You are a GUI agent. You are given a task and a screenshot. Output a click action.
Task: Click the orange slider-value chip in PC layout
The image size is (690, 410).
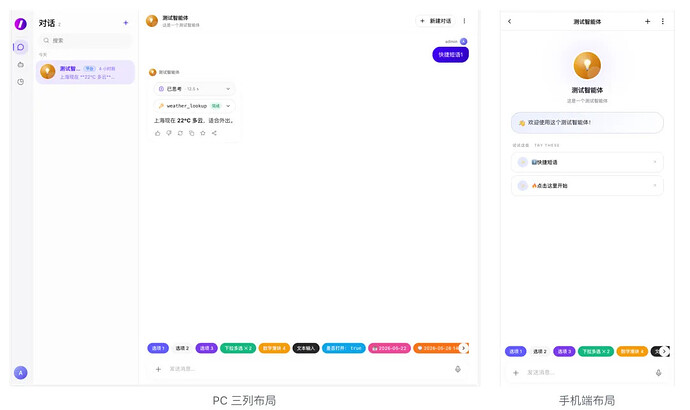pos(274,348)
